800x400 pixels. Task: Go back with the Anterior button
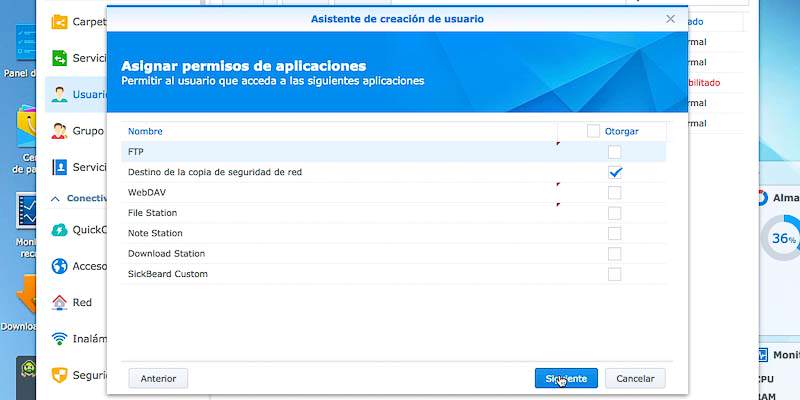point(158,379)
